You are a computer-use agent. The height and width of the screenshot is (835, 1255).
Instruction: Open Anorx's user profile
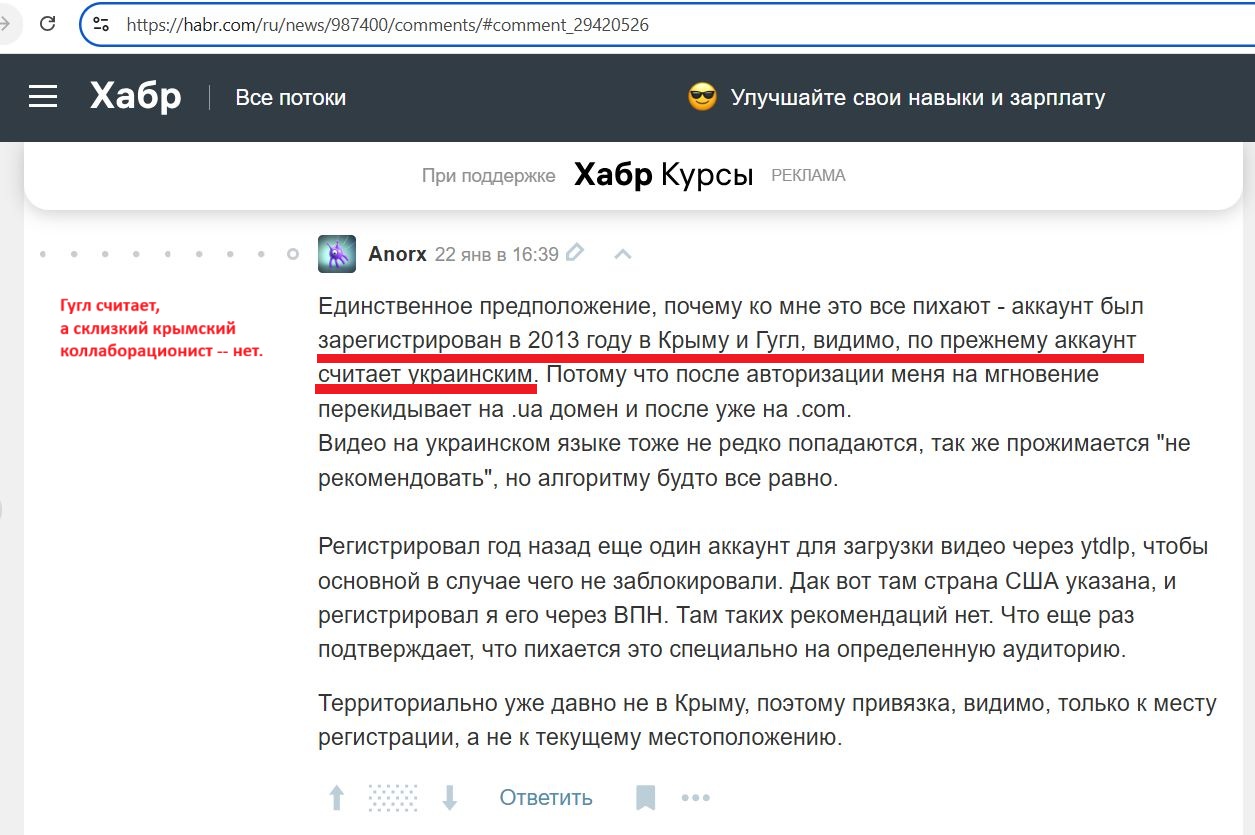click(398, 253)
